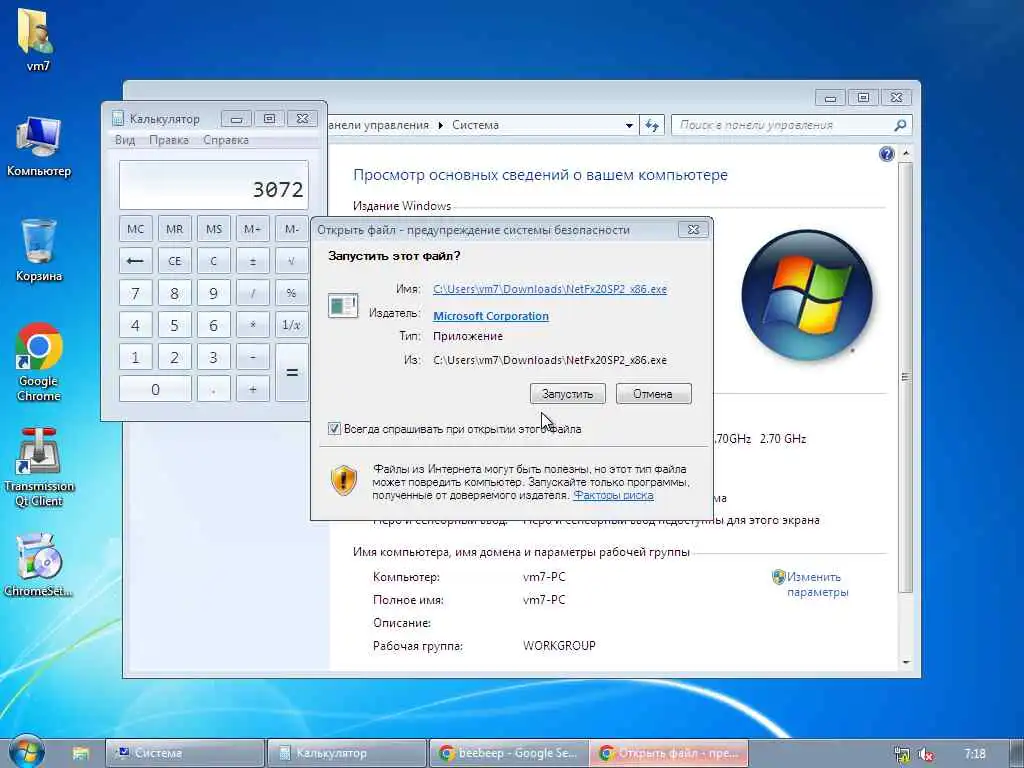Switch to Система taskbar button

[185, 753]
